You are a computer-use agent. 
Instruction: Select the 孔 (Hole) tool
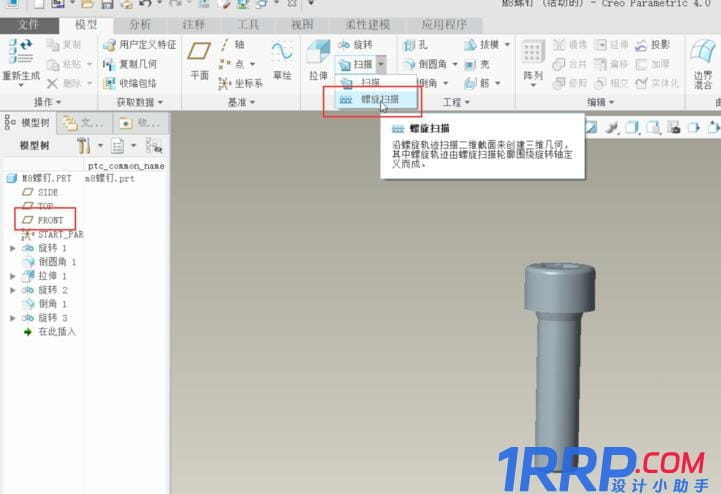click(415, 45)
